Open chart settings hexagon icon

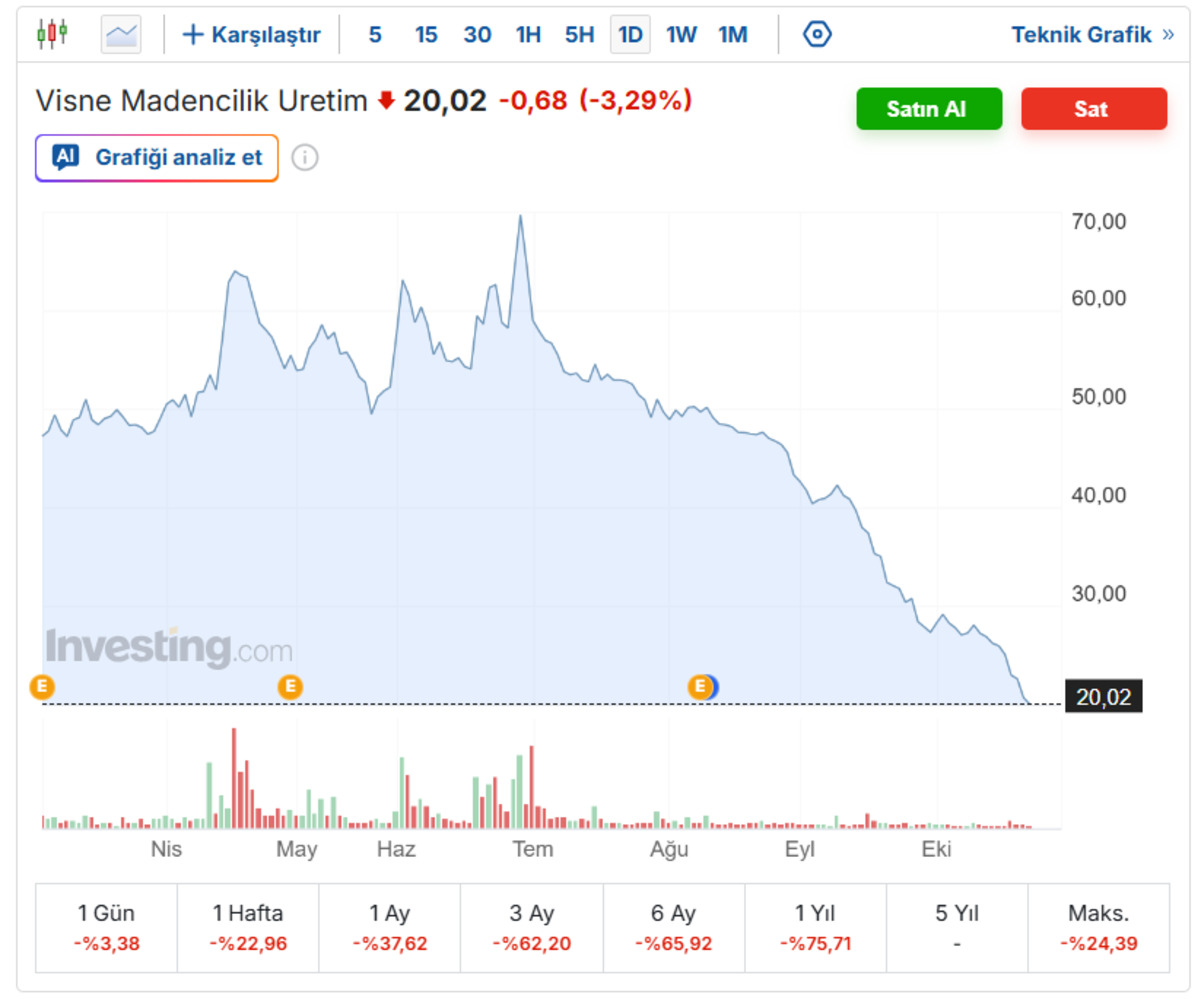pos(818,34)
